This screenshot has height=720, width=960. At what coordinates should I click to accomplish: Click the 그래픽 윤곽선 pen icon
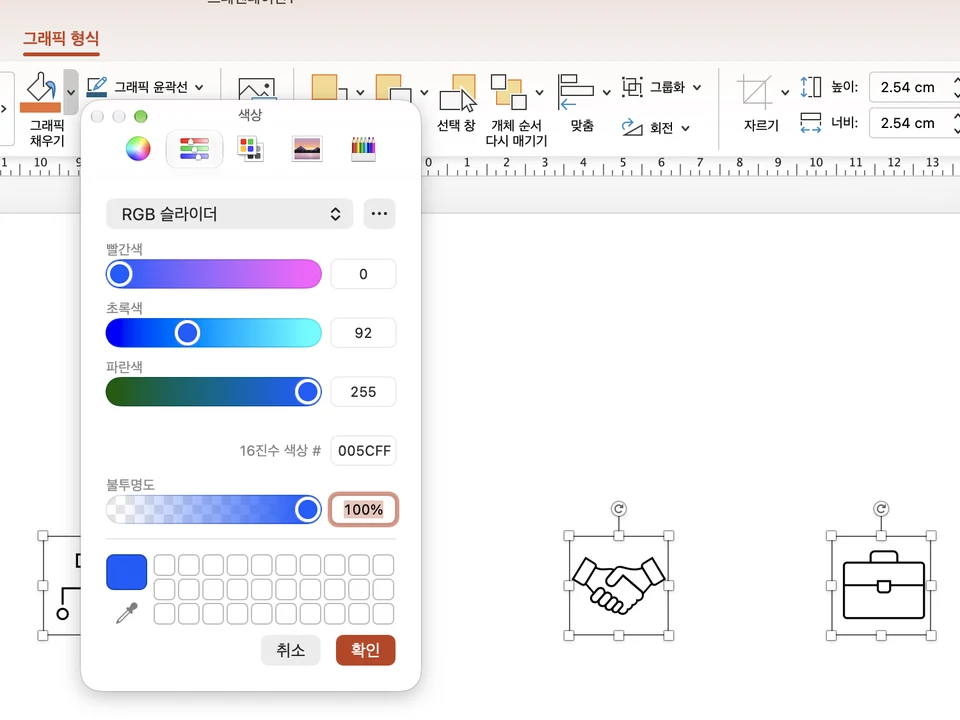(97, 87)
